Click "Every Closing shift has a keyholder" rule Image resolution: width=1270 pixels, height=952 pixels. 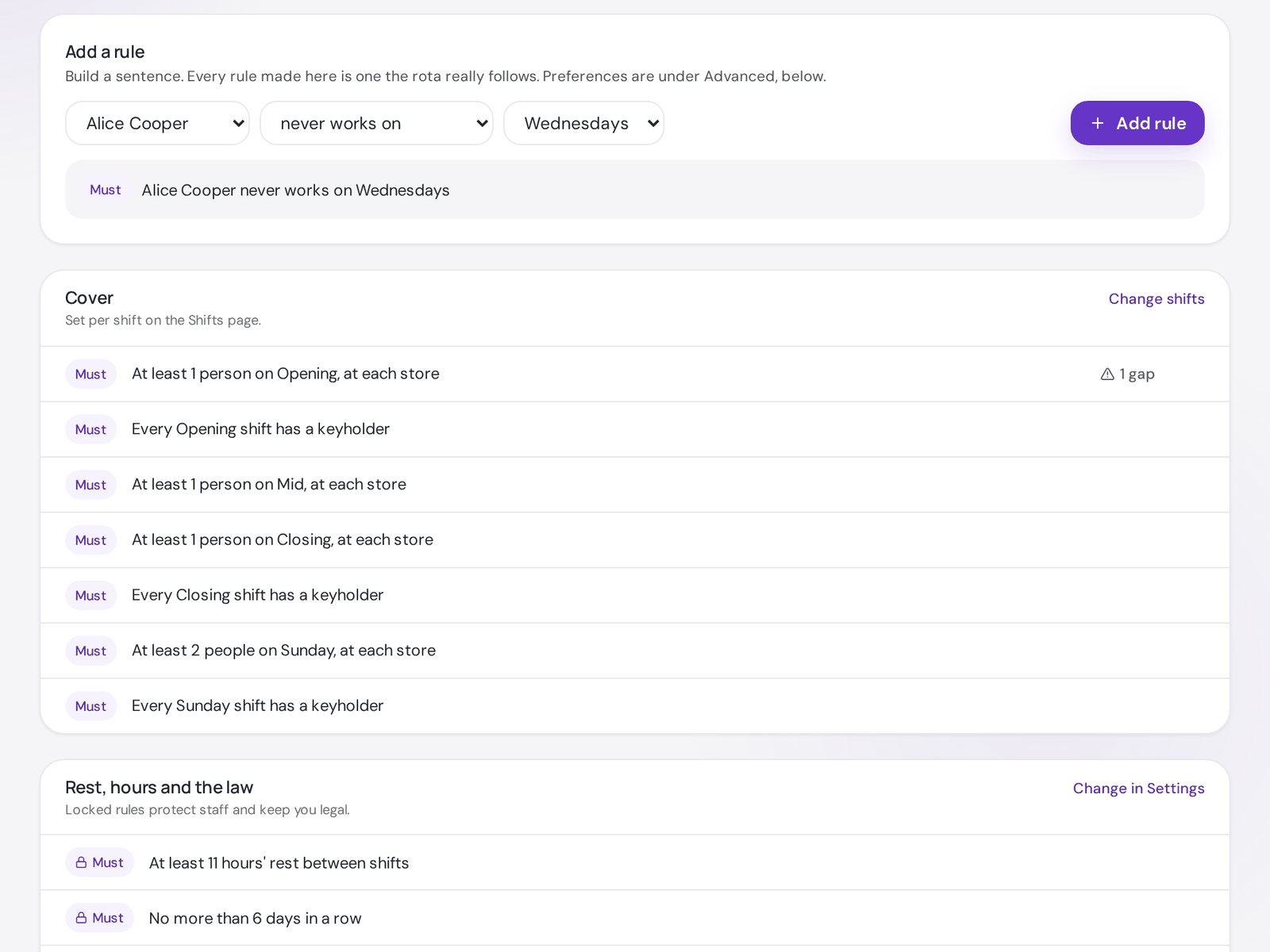click(257, 595)
